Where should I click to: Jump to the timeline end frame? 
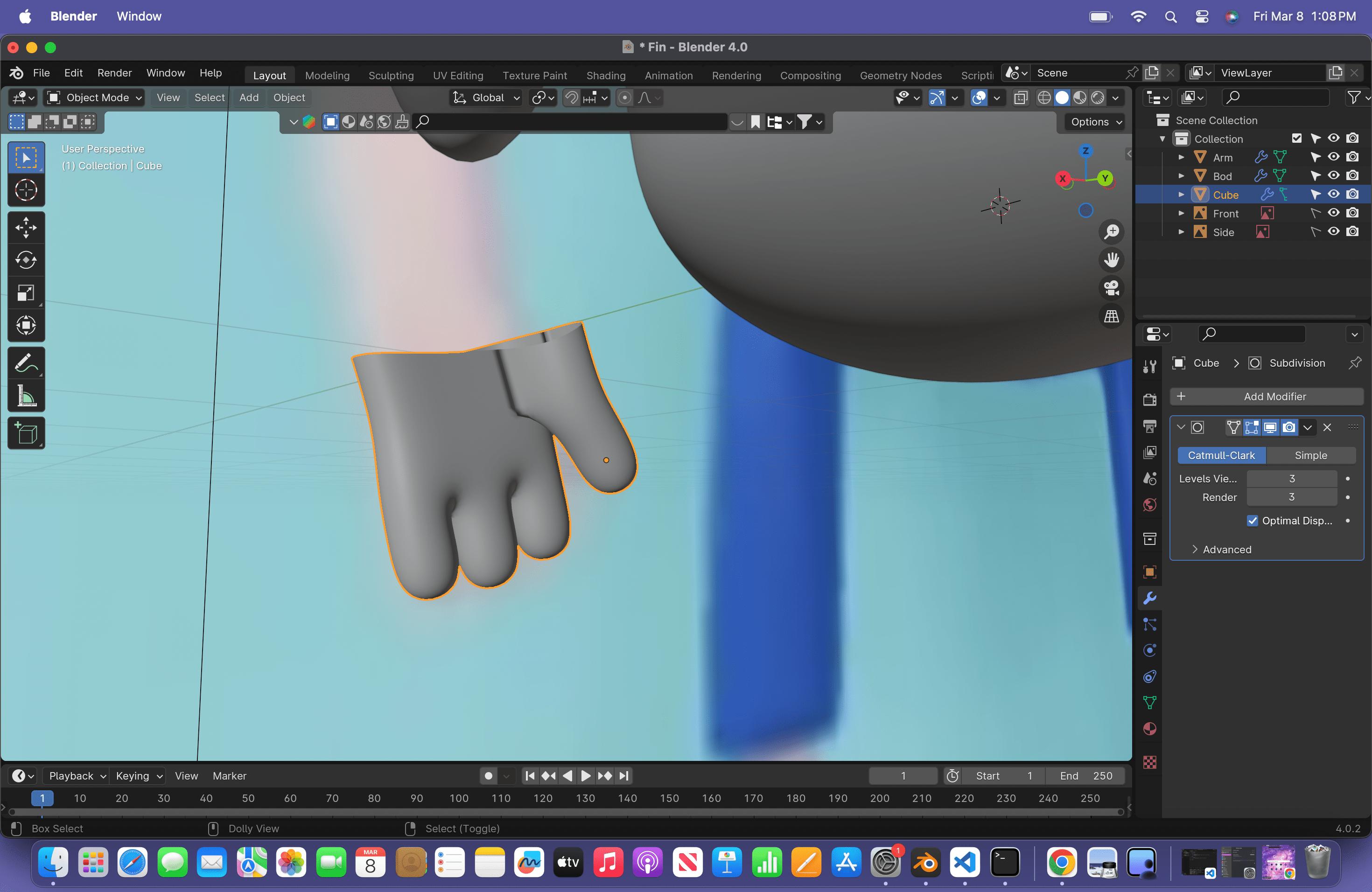coord(624,776)
